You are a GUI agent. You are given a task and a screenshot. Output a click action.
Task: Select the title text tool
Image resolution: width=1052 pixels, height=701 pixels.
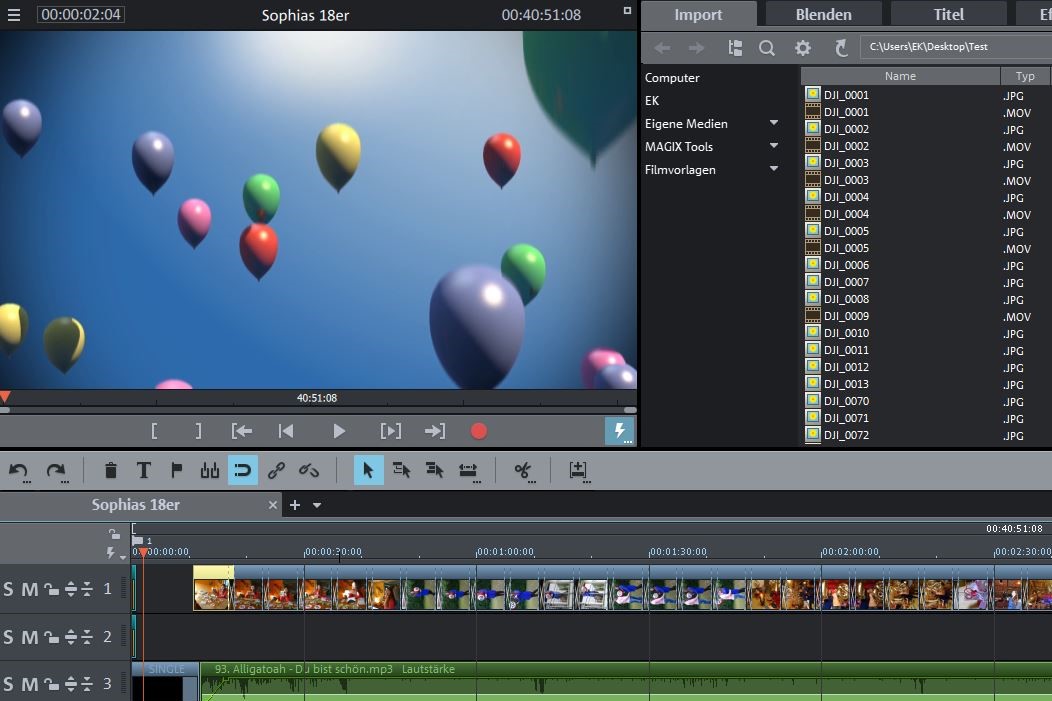pyautogui.click(x=144, y=470)
